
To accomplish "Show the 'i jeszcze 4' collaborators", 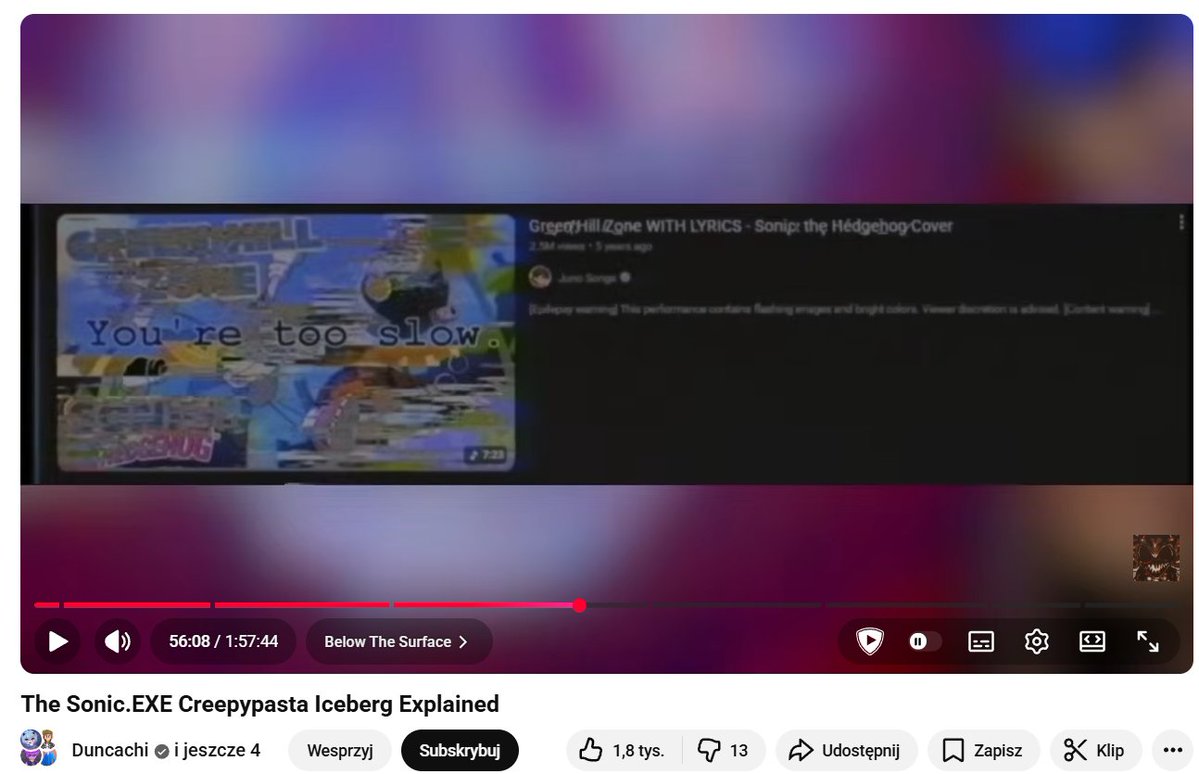I will (217, 750).
